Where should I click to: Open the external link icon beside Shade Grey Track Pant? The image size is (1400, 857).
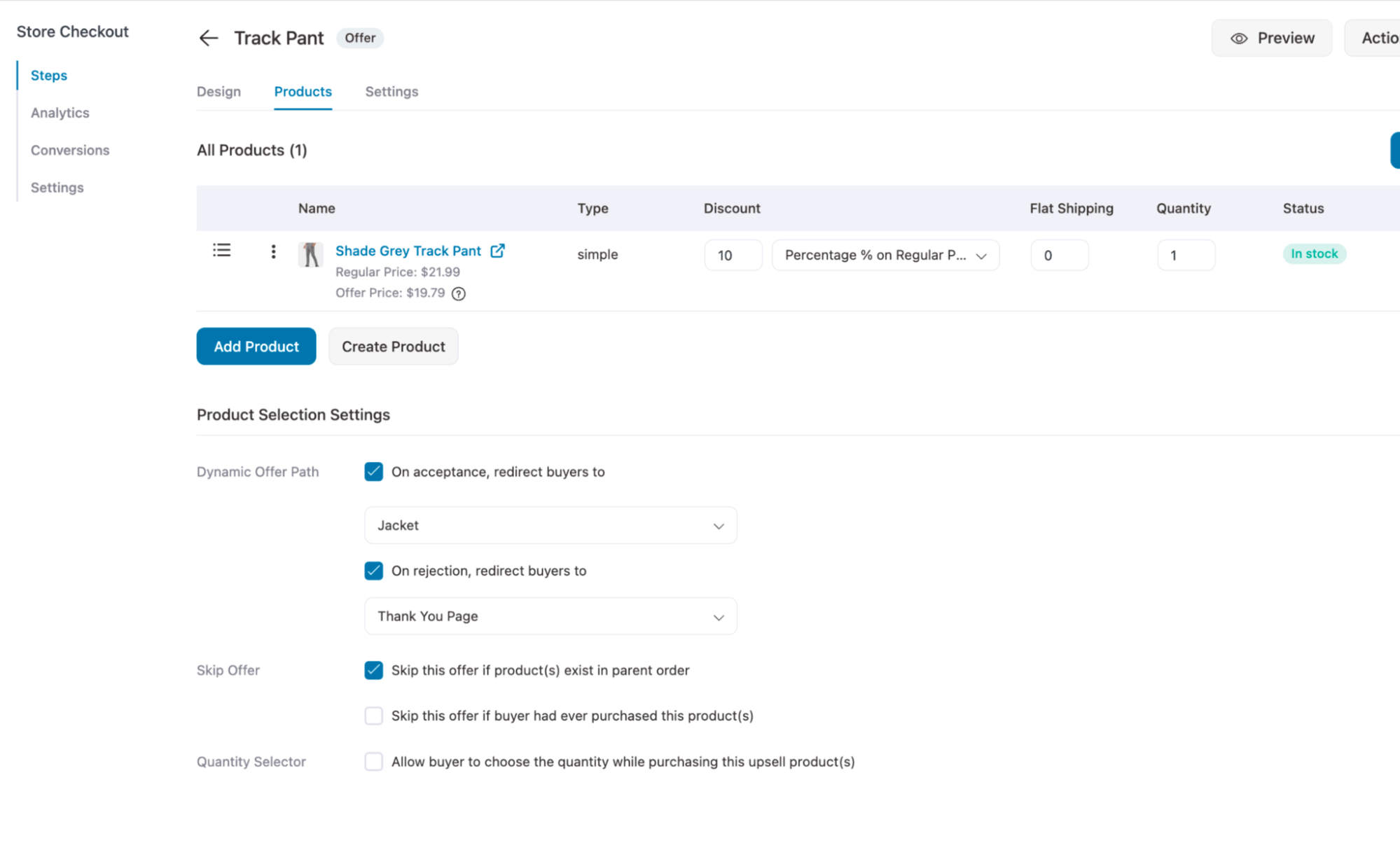tap(497, 251)
